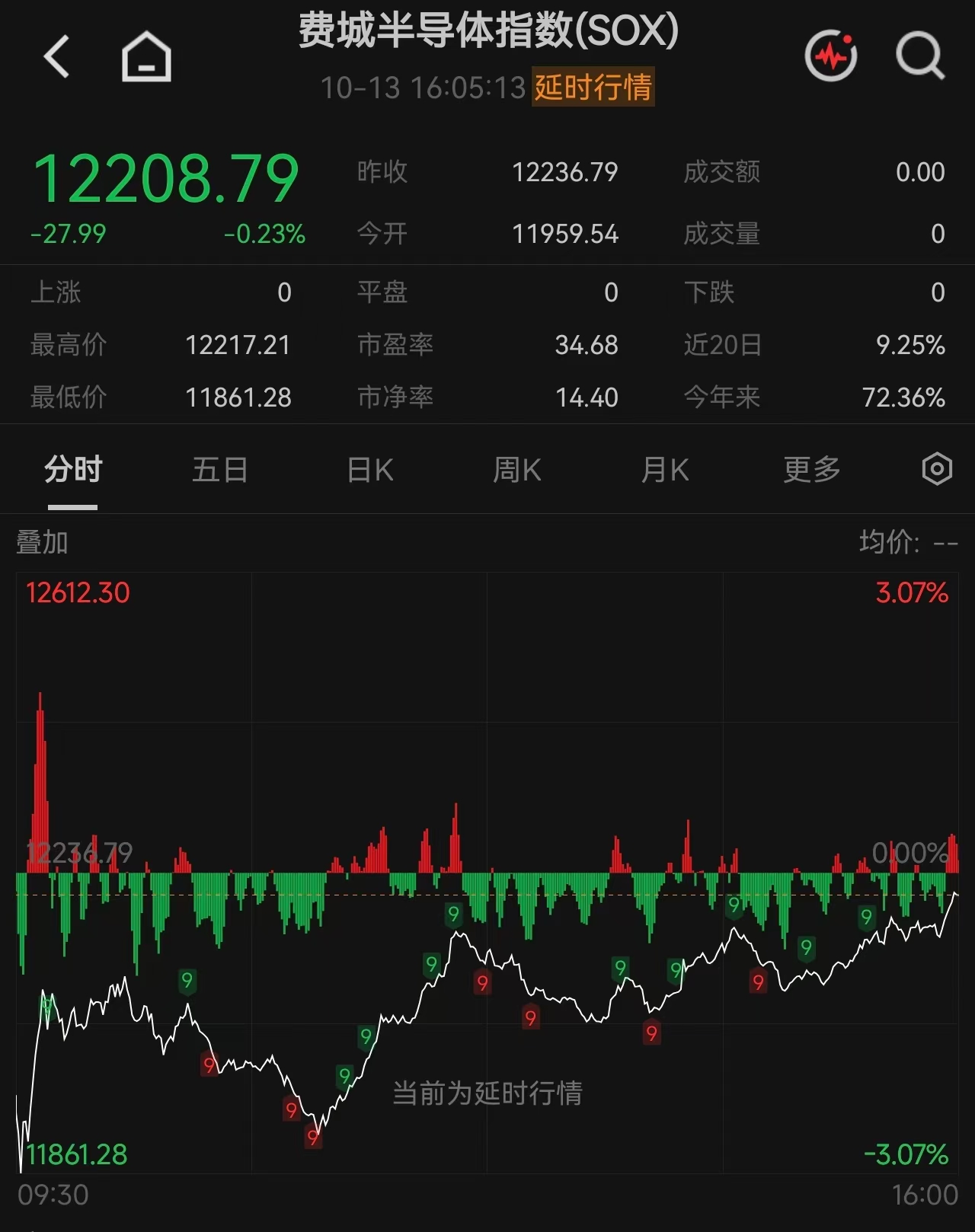Tap the highest price 12217.21
The width and height of the screenshot is (975, 1232).
click(x=238, y=345)
